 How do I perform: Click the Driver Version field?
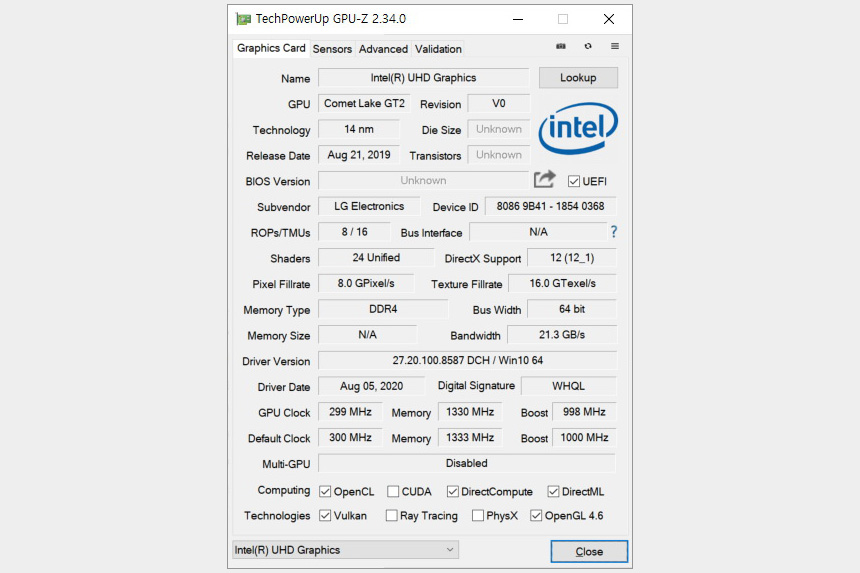tap(467, 361)
